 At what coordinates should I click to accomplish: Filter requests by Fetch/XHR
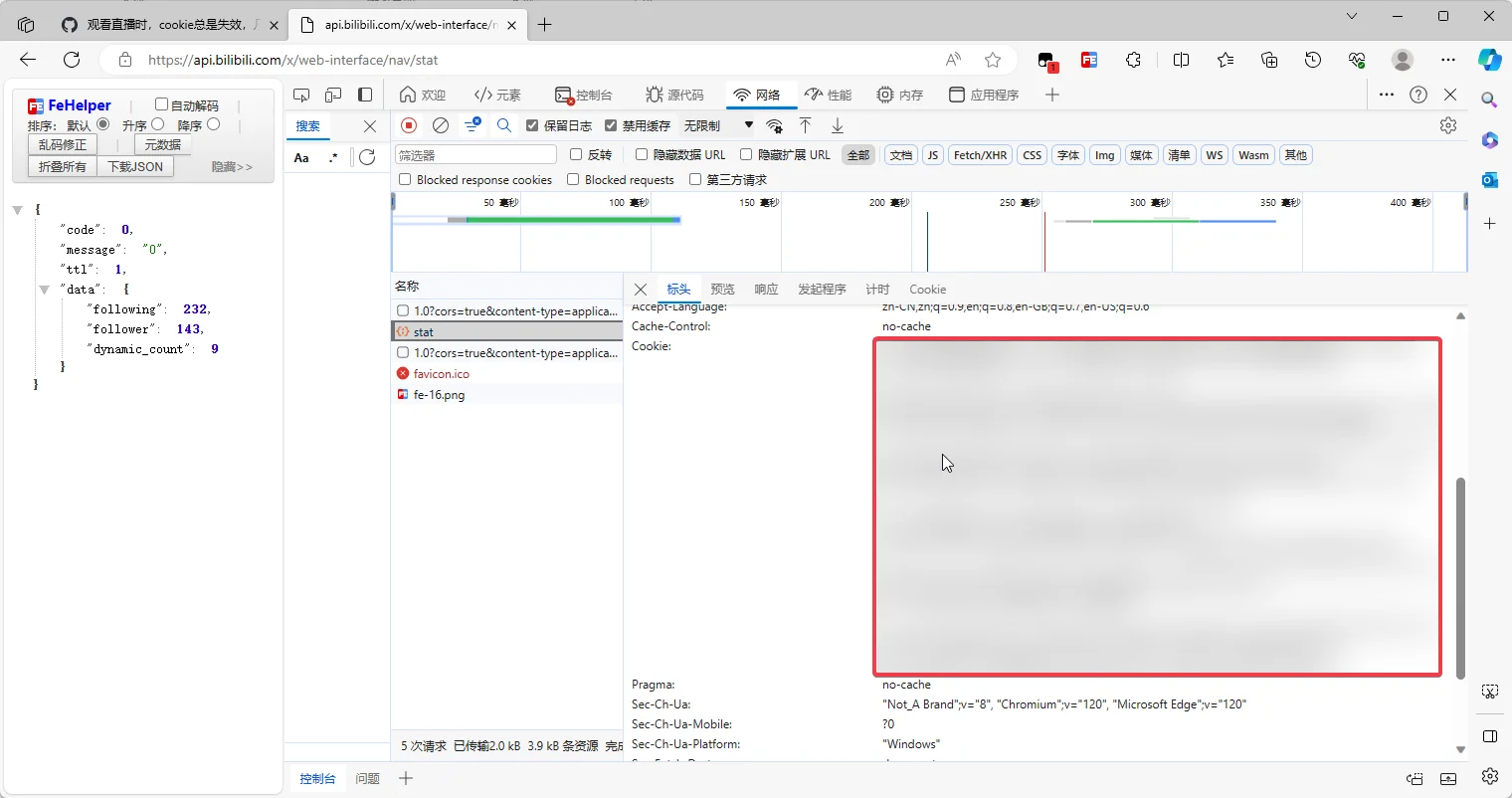(x=980, y=155)
